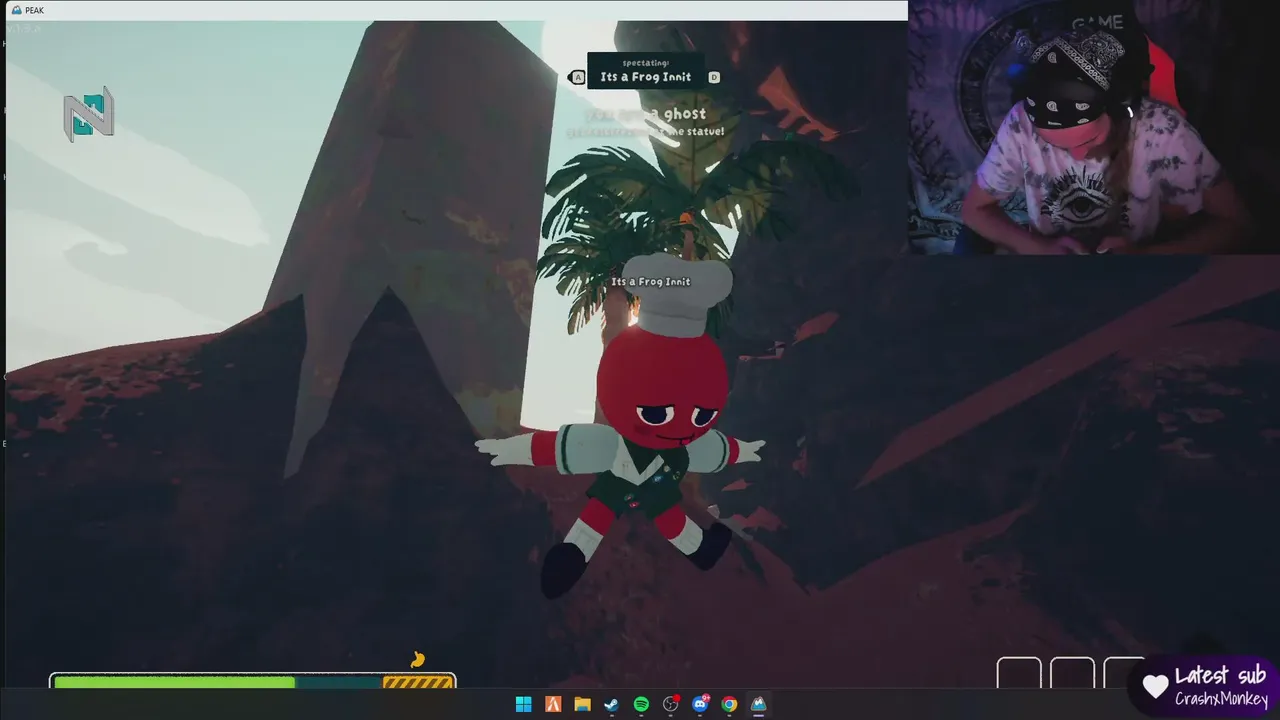Spectate previous player with A key icon

pyautogui.click(x=578, y=77)
